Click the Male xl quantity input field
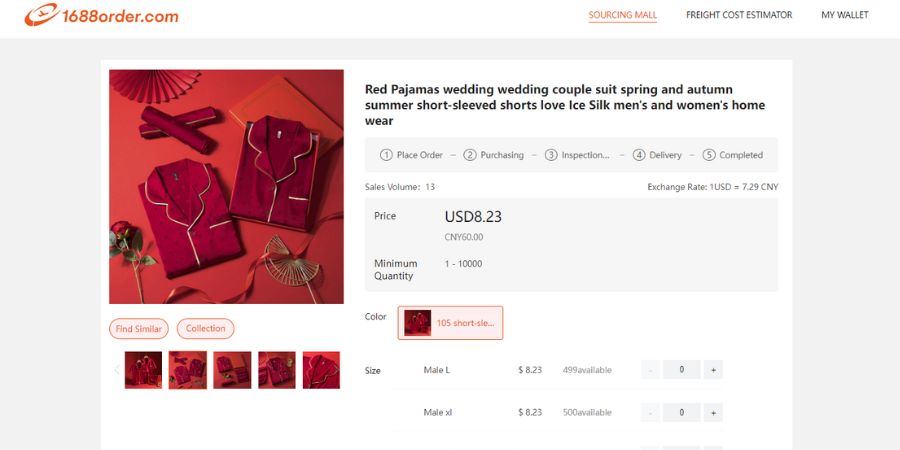 (681, 412)
